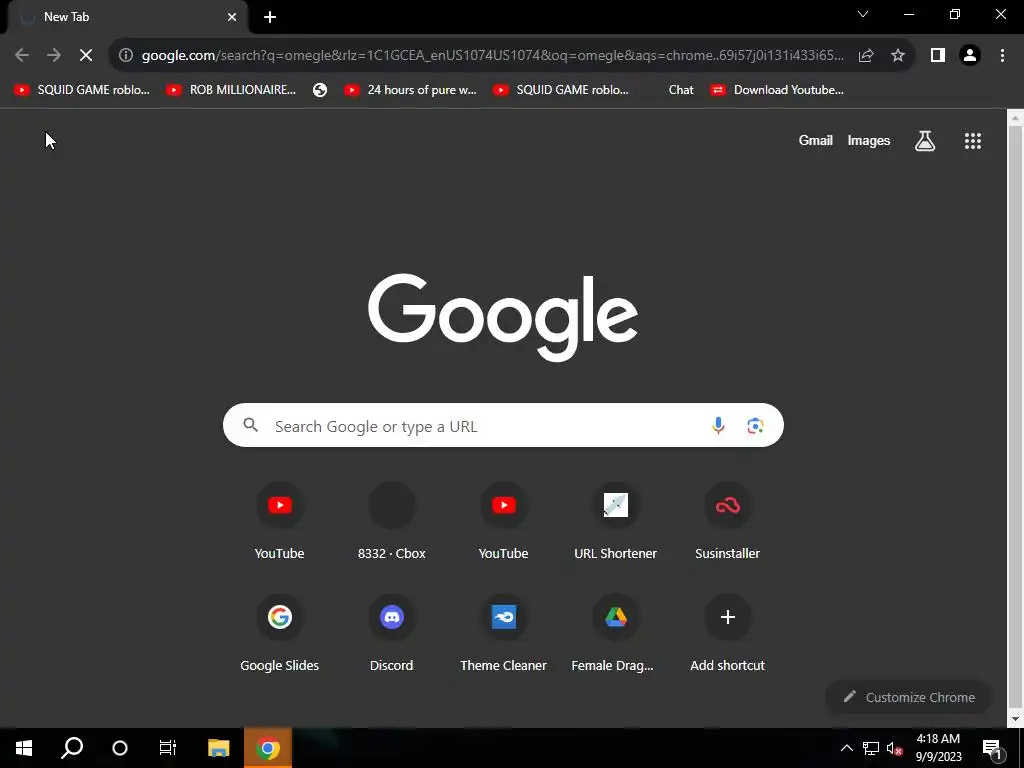Screen dimensions: 1024x768
Task: Open Gmail link
Action: point(816,140)
